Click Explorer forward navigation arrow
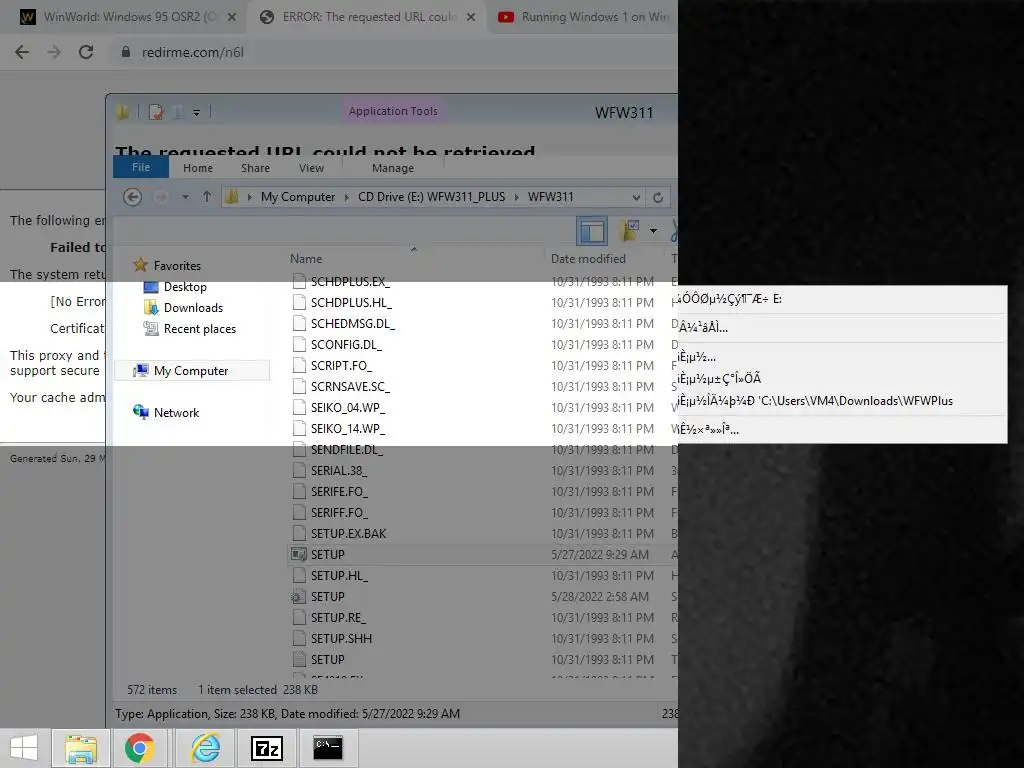The height and width of the screenshot is (768, 1024). point(161,197)
